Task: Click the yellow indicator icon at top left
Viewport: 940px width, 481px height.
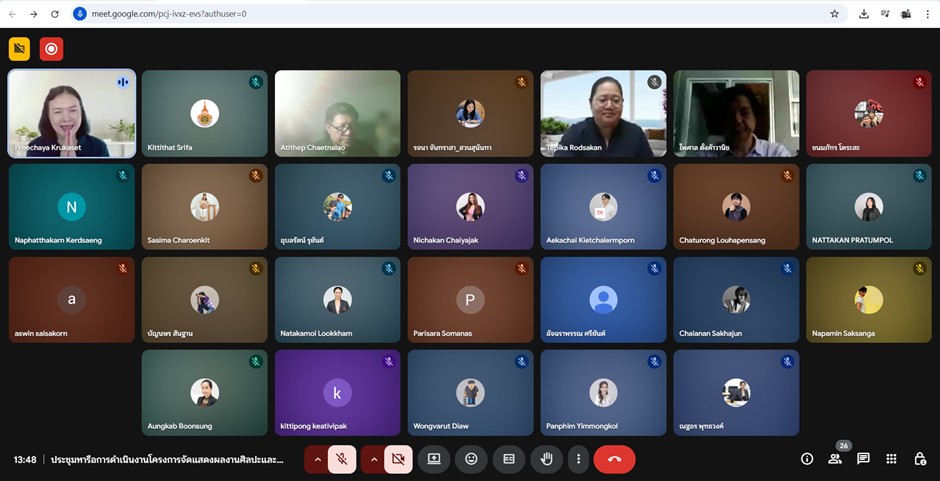Action: pyautogui.click(x=19, y=48)
